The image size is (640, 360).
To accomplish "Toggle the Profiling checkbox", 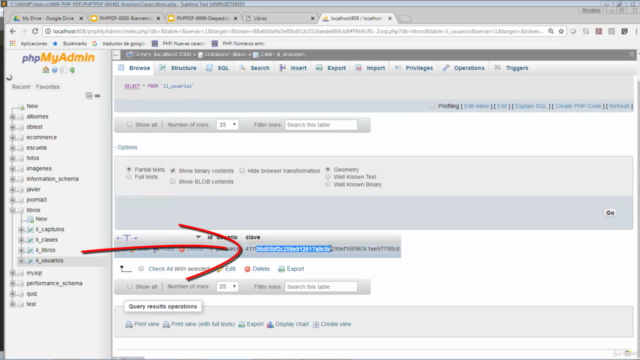I will 432,106.
